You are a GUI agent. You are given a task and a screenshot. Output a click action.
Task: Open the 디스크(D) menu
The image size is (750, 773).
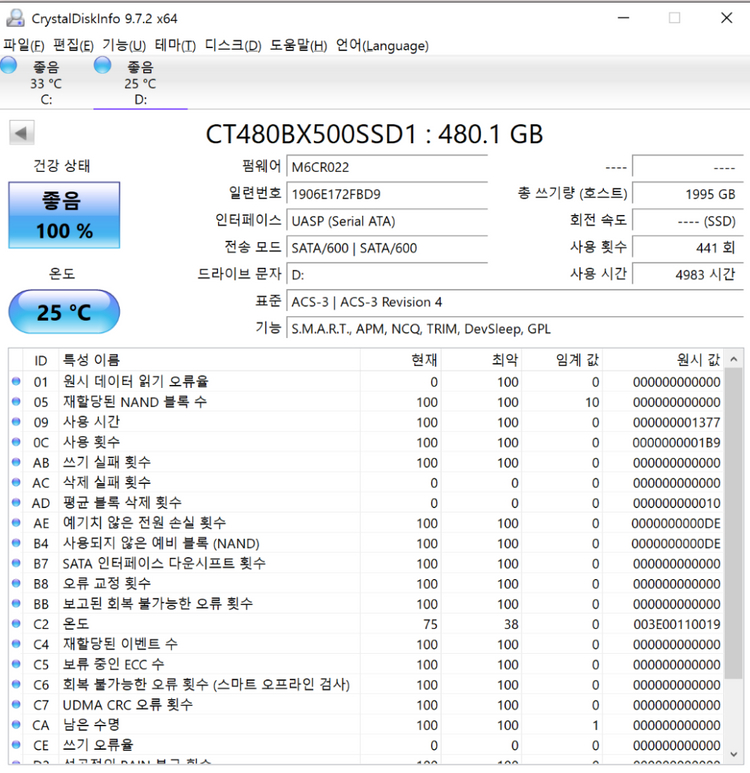tap(233, 45)
